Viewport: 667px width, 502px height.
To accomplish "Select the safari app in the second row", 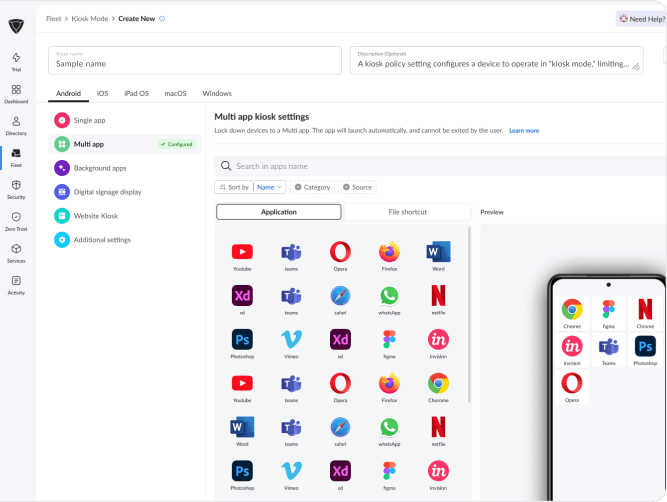I will (340, 299).
